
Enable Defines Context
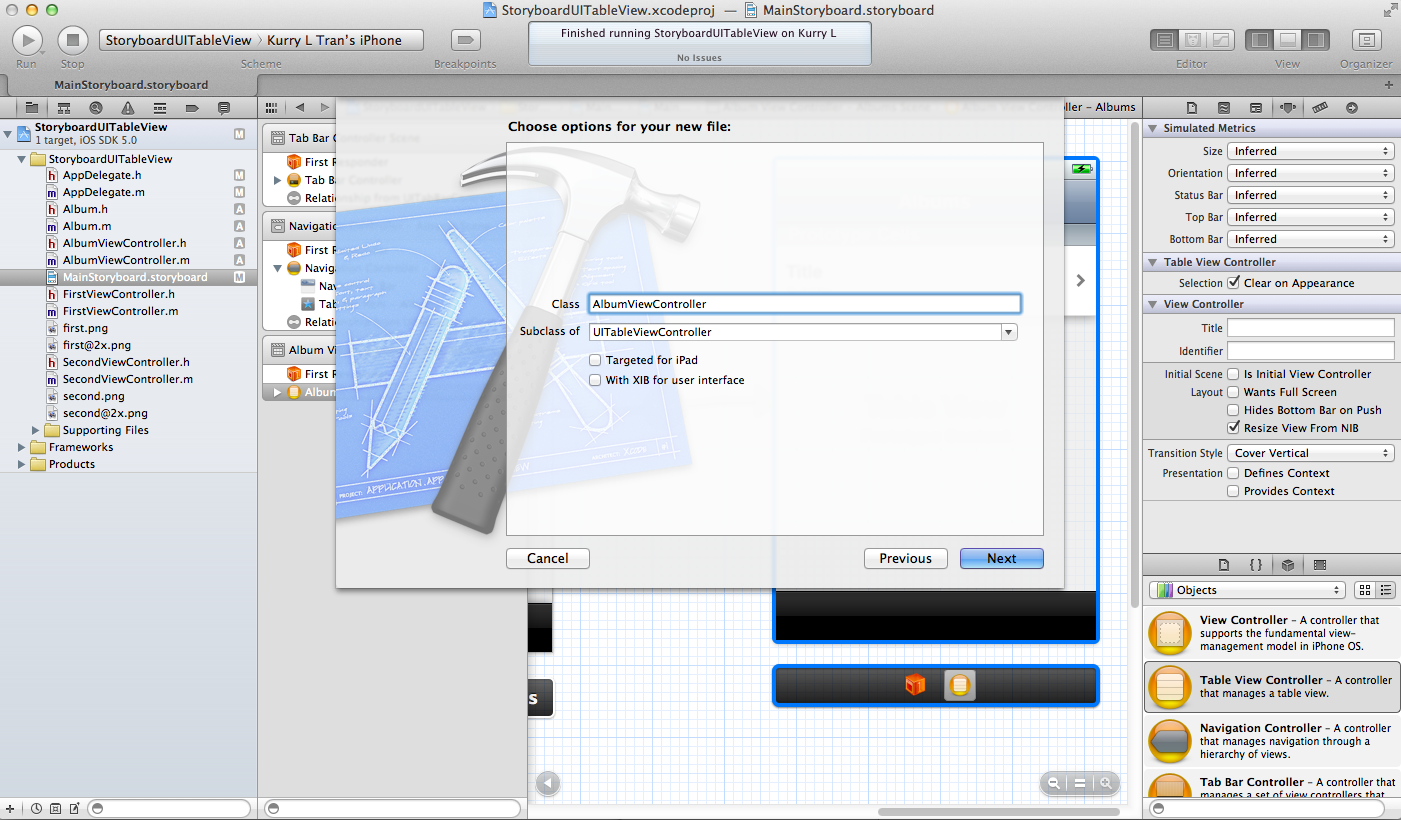click(x=1234, y=473)
